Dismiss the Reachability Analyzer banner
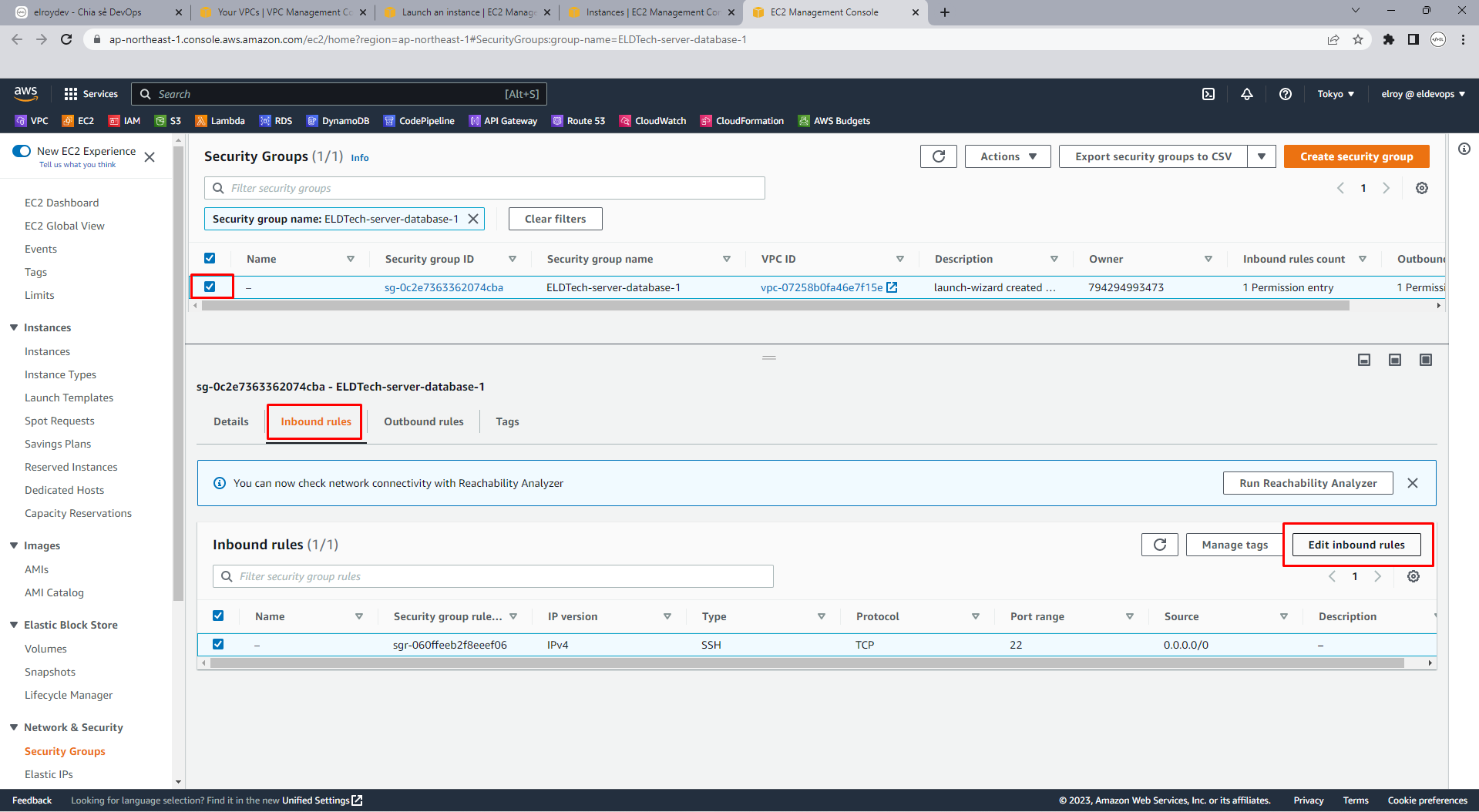Screen dimensions: 1479x812 point(1413,483)
